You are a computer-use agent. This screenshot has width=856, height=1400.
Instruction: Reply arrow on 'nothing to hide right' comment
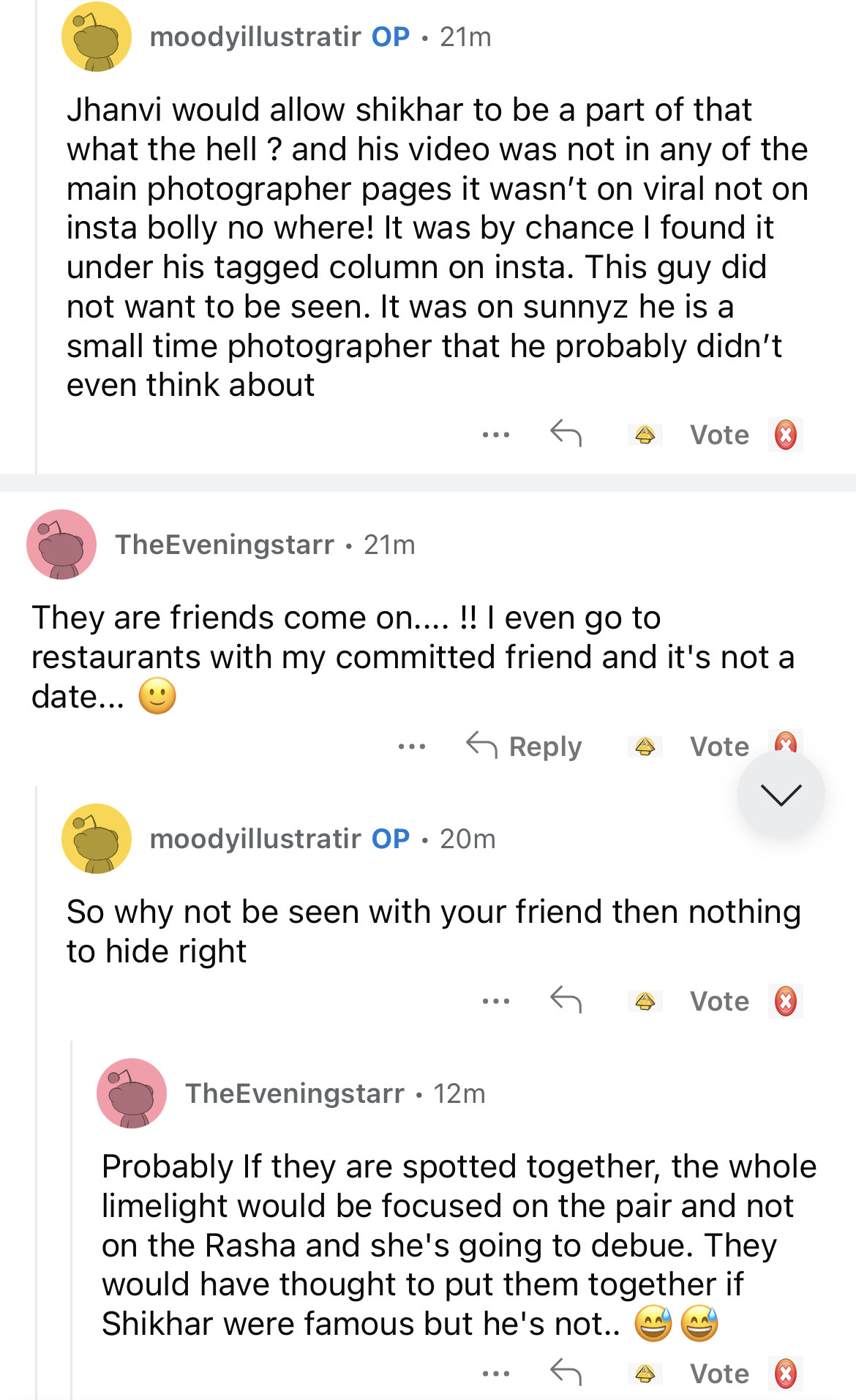tap(566, 1000)
